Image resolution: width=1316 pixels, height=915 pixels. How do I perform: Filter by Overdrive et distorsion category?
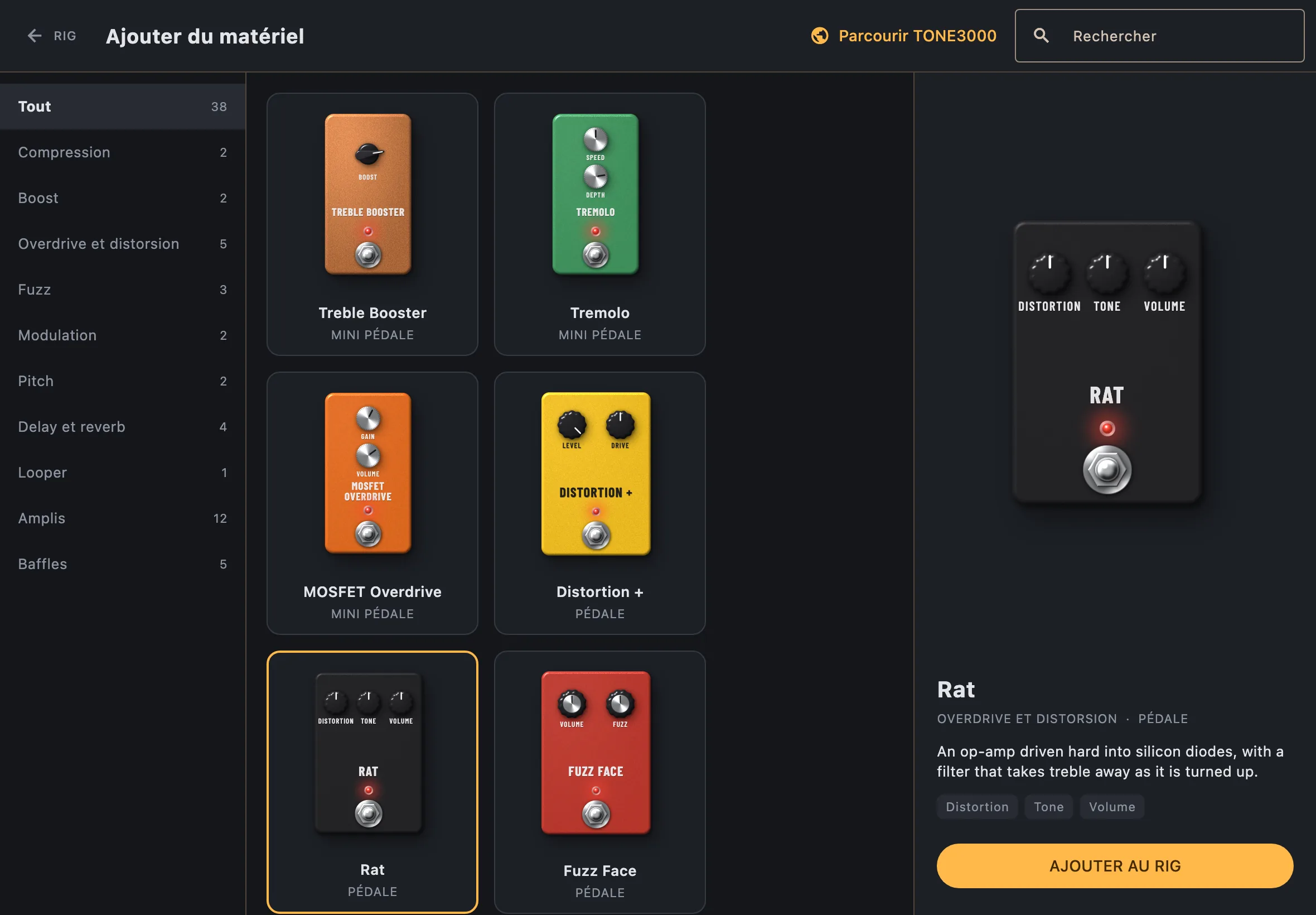click(123, 244)
